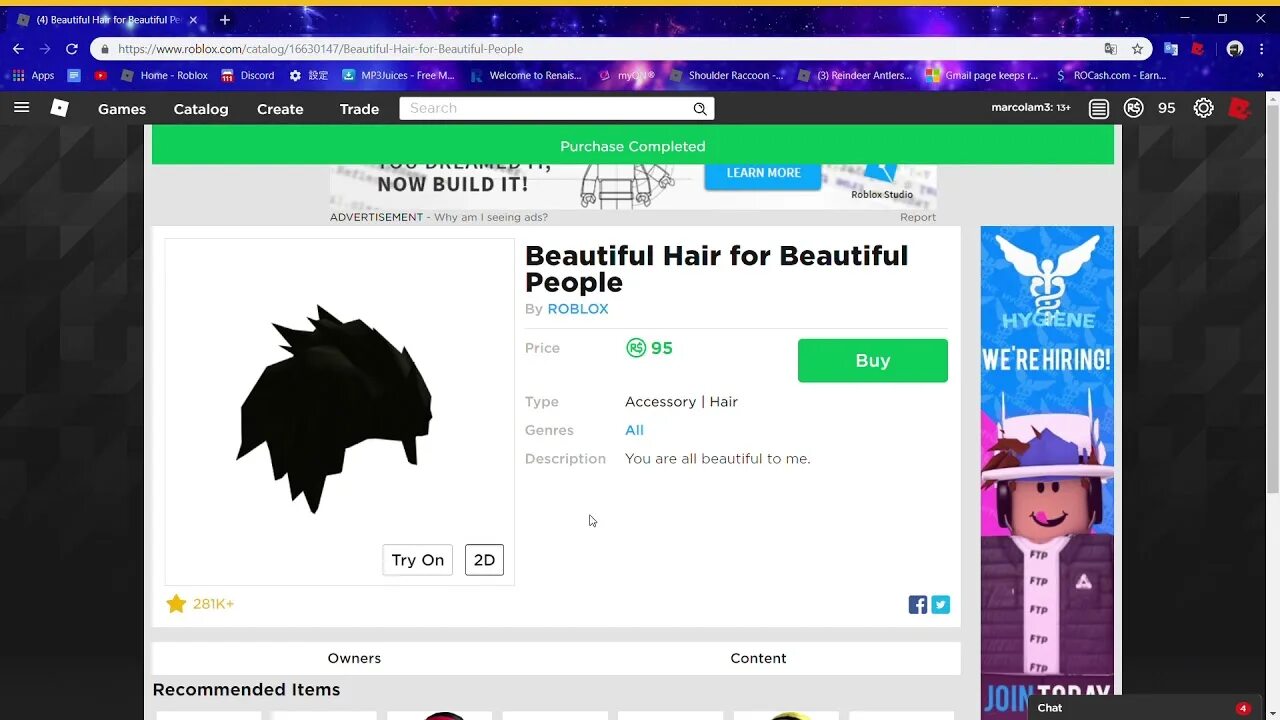This screenshot has height=720, width=1280.
Task: Click the search magnifier icon
Action: (x=700, y=109)
